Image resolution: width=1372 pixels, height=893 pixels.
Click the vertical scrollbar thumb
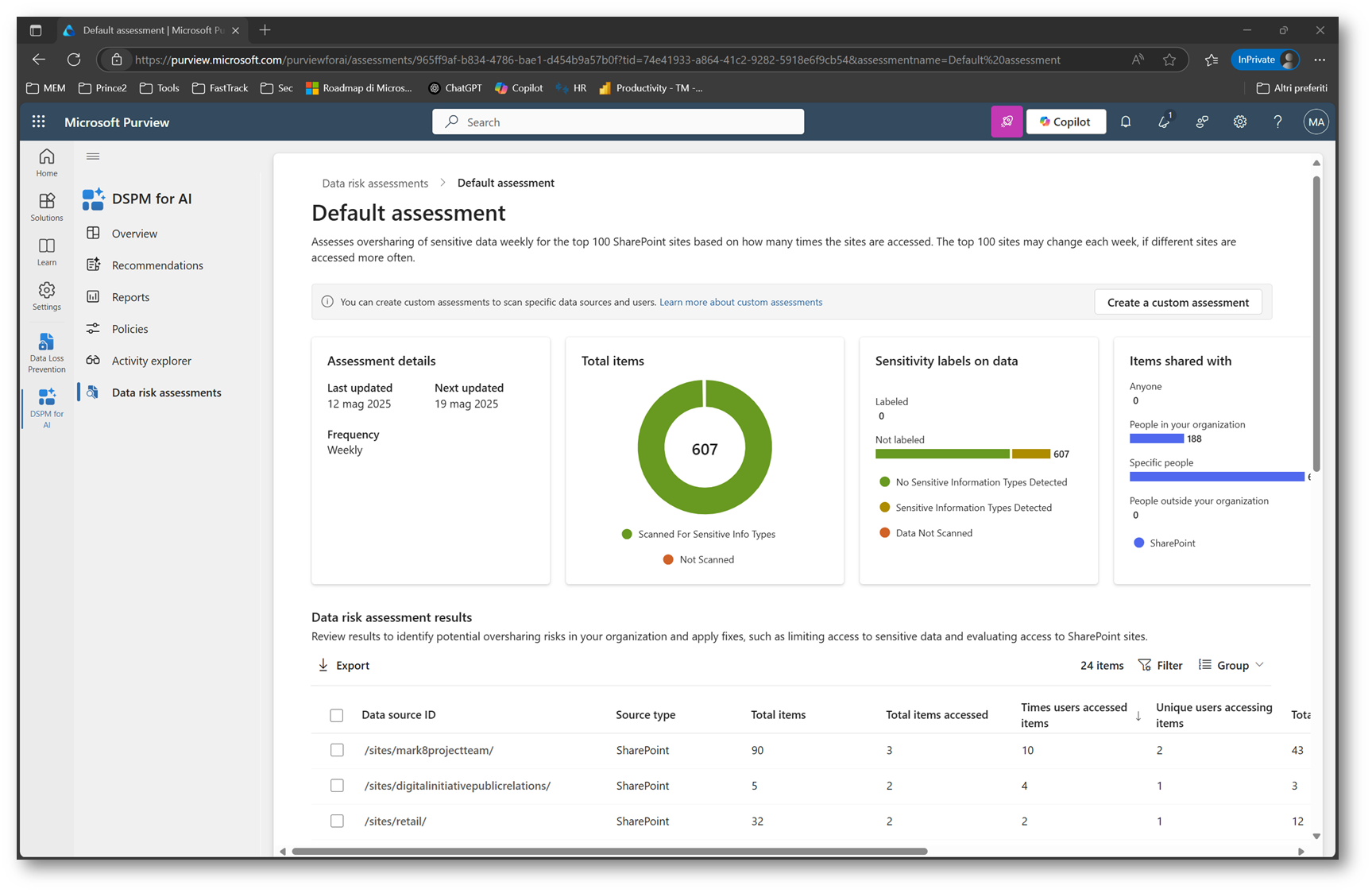[x=1316, y=323]
